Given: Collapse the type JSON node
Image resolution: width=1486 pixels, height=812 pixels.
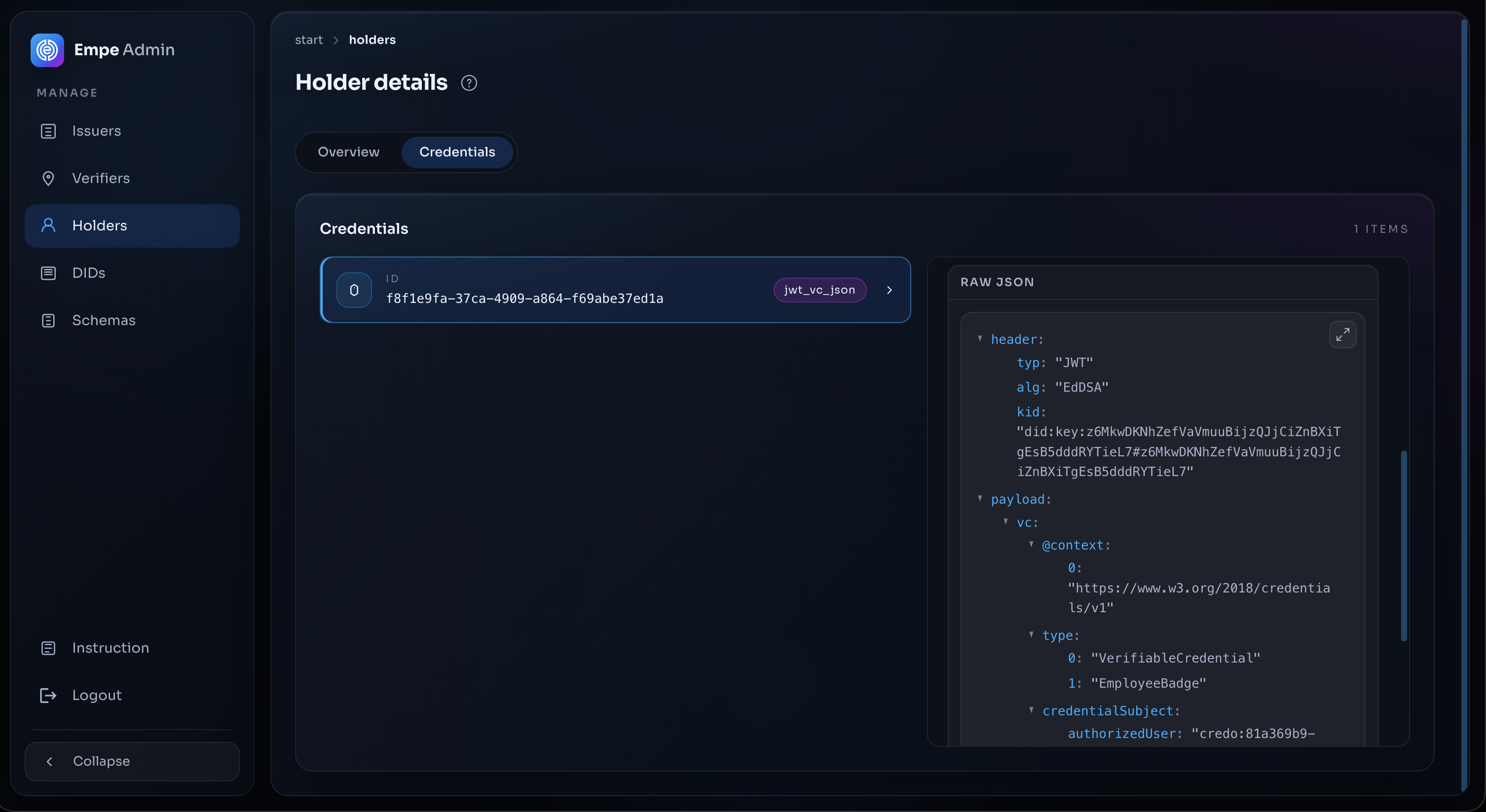Looking at the screenshot, I should point(1032,634).
